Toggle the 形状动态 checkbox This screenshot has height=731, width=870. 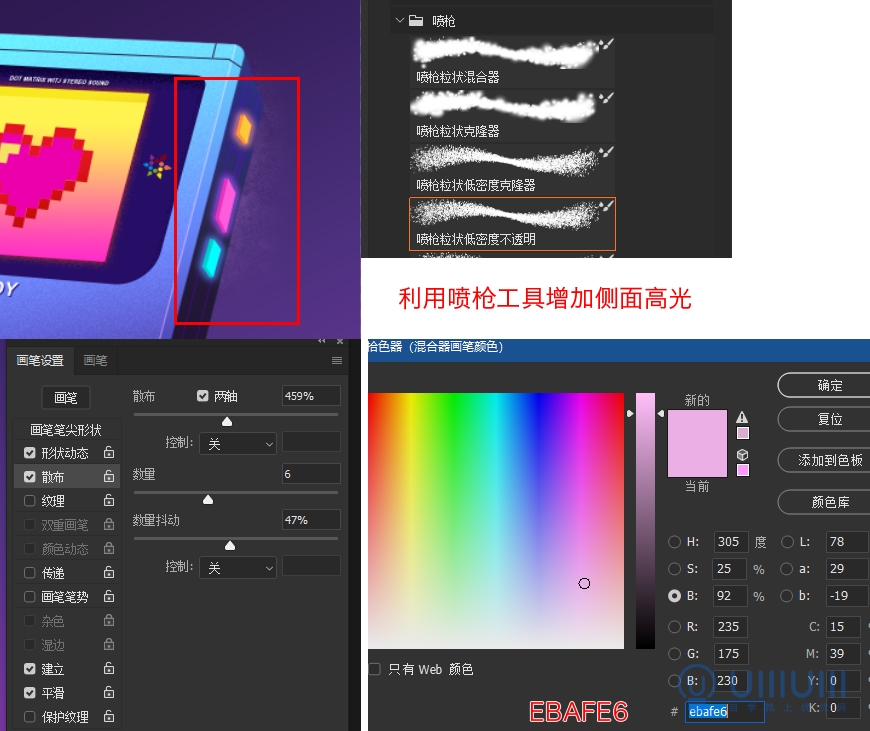pyautogui.click(x=30, y=453)
